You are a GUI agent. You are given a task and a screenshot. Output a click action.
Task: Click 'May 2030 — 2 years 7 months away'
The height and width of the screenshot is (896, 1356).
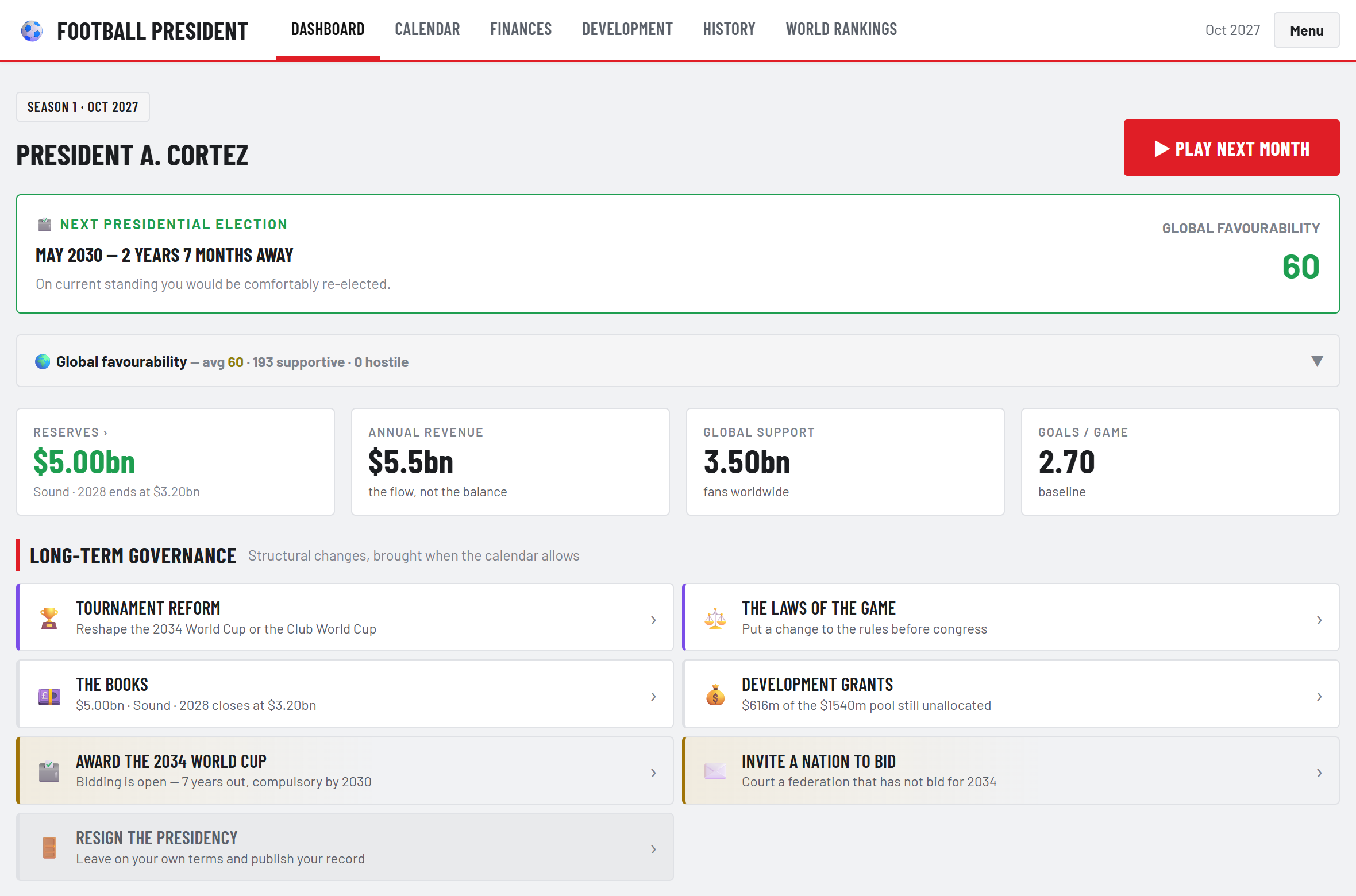tap(164, 255)
